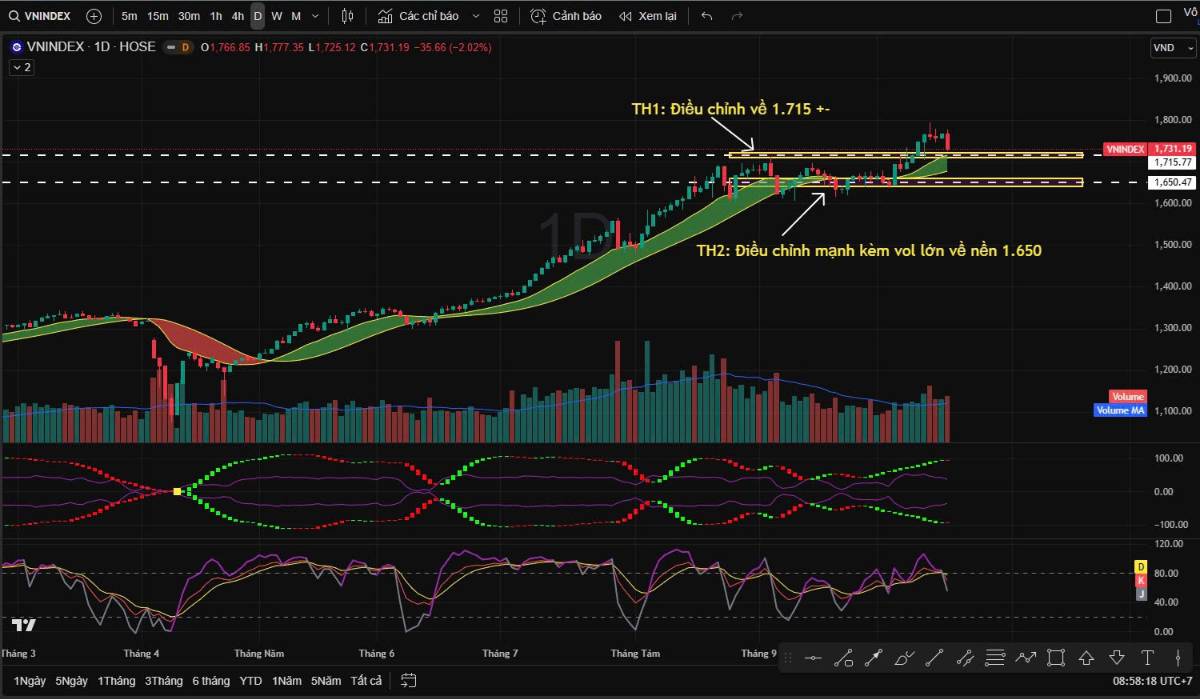Screen dimensions: 1200x699
Task: Select the TH1 Điều chỉnh về 1.715 annotation
Action: pyautogui.click(x=730, y=108)
